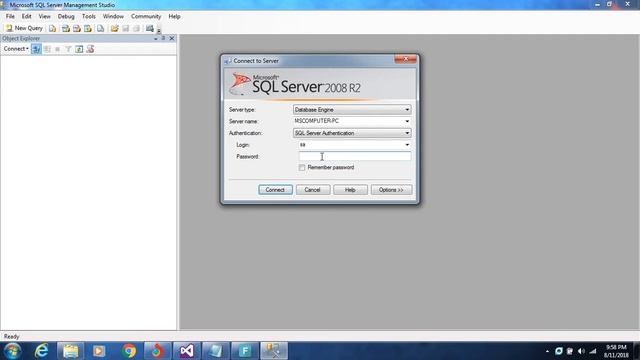Click the Help button in dialog
The image size is (640, 360).
(350, 190)
